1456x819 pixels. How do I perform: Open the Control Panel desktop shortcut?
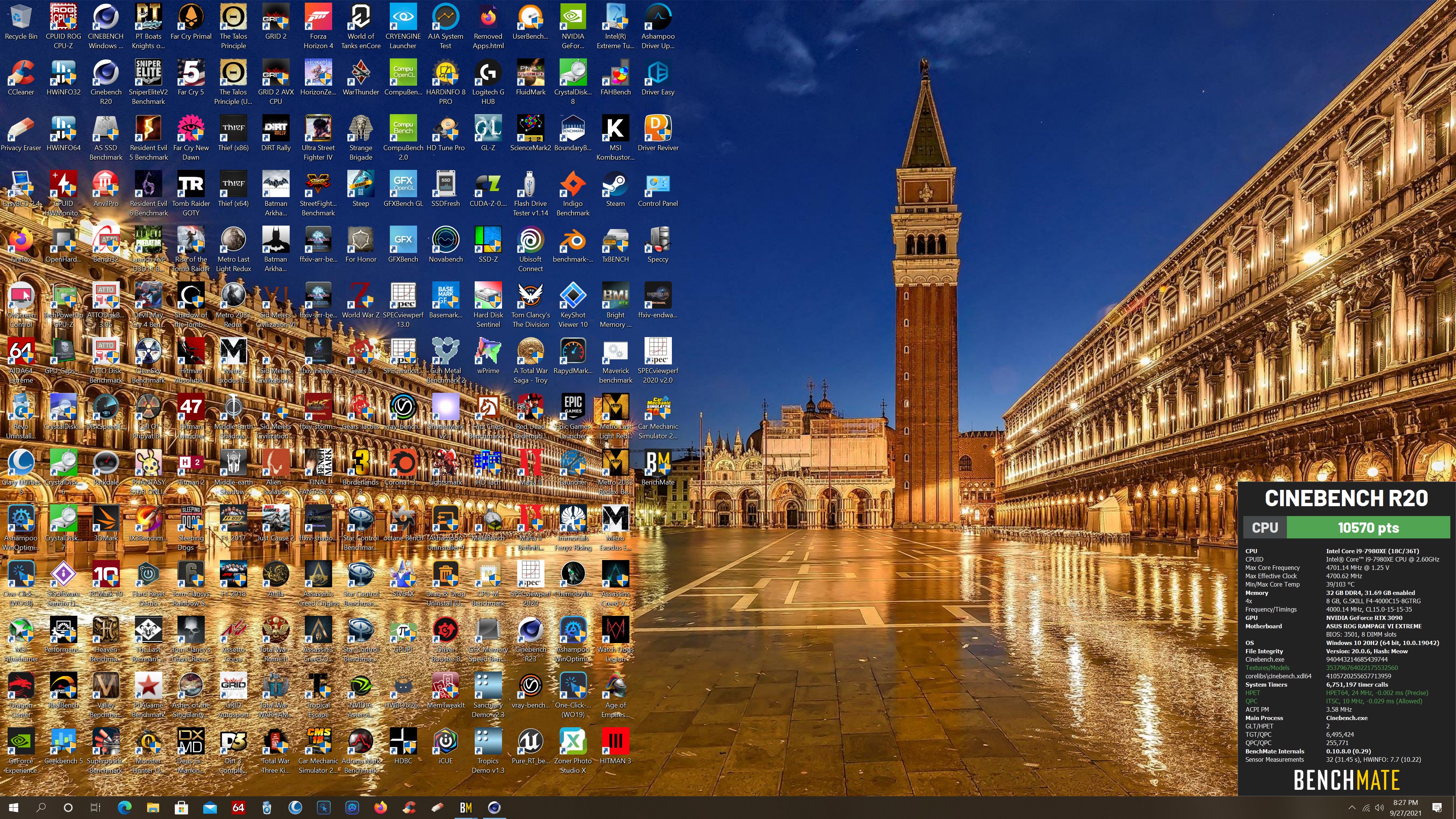click(x=658, y=189)
